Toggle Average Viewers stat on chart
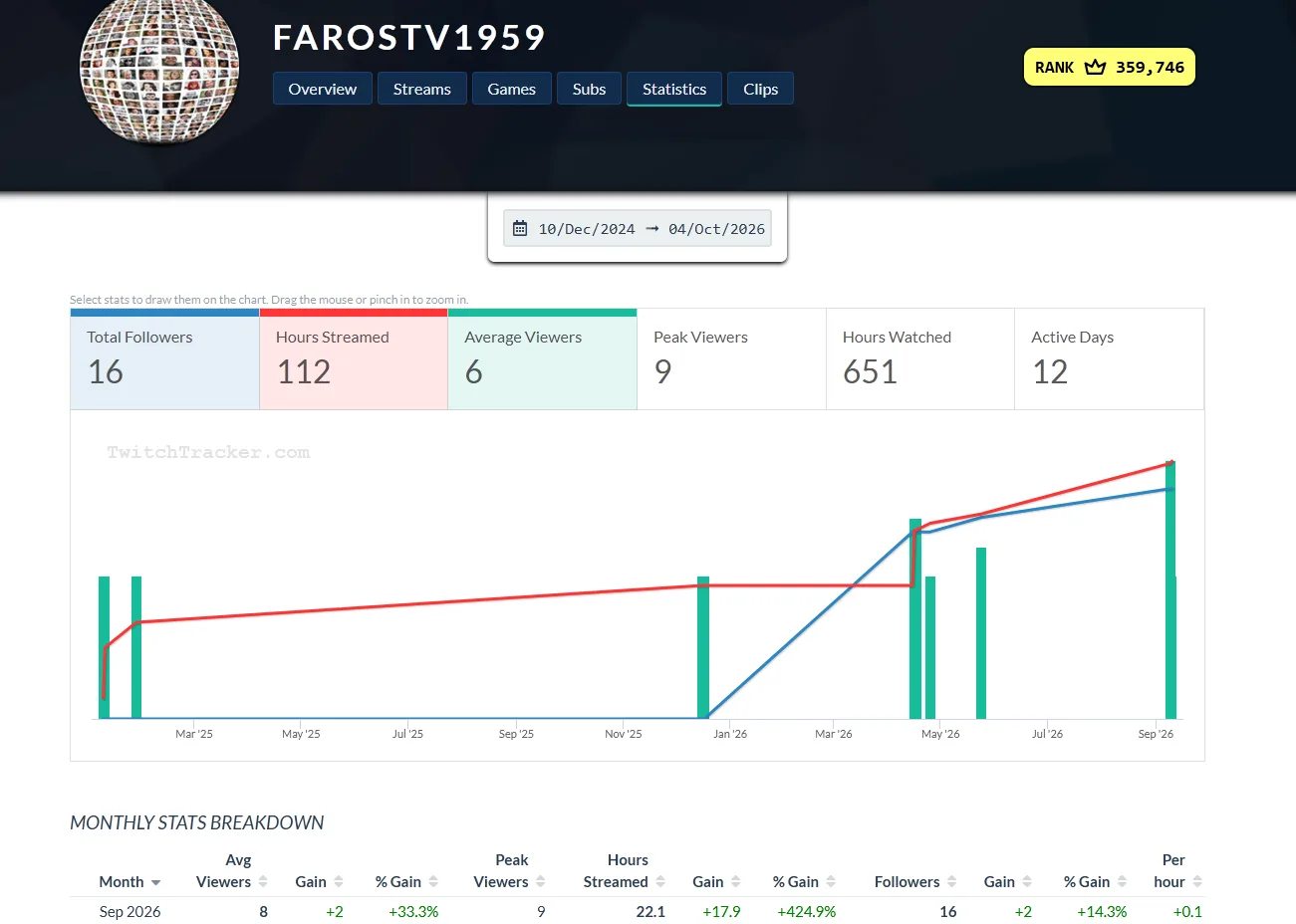The width and height of the screenshot is (1296, 924). coord(542,359)
